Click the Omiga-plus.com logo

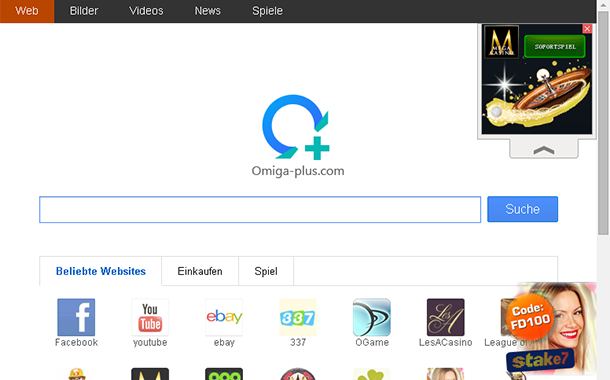pos(297,135)
